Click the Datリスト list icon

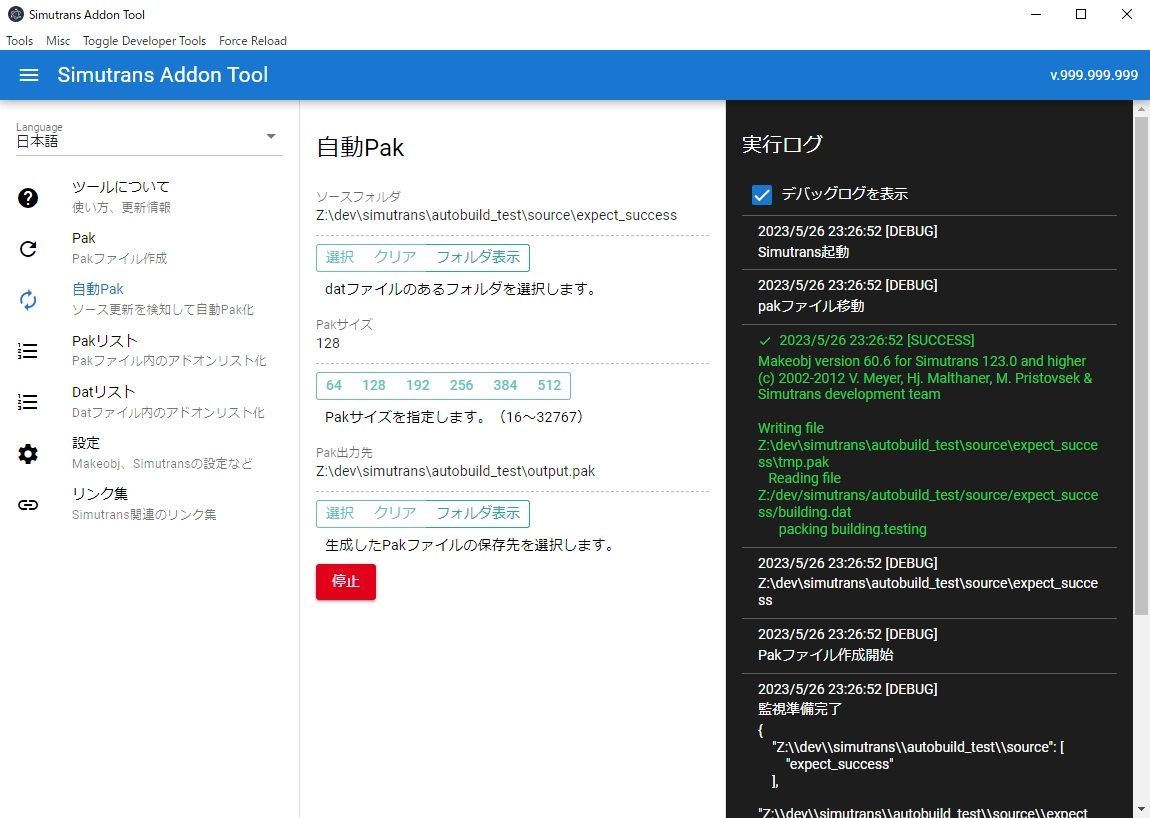point(28,402)
